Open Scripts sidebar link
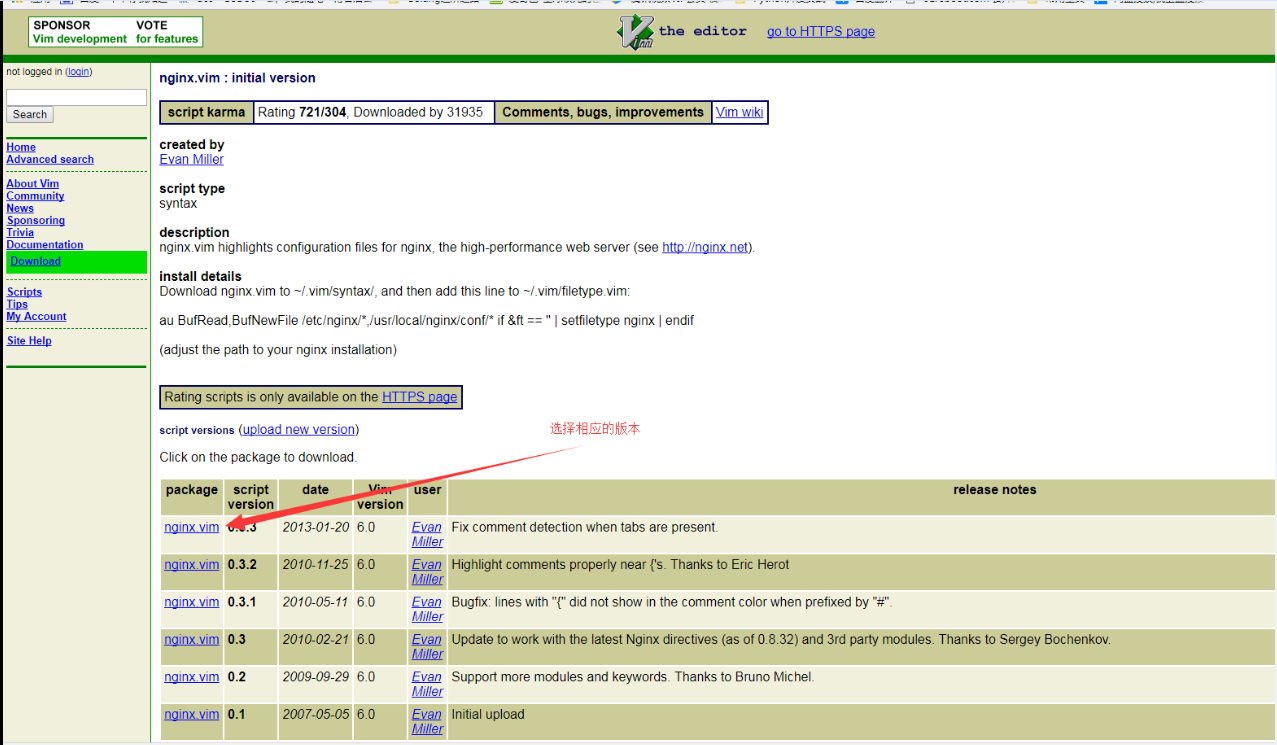This screenshot has height=745, width=1277. (x=24, y=292)
